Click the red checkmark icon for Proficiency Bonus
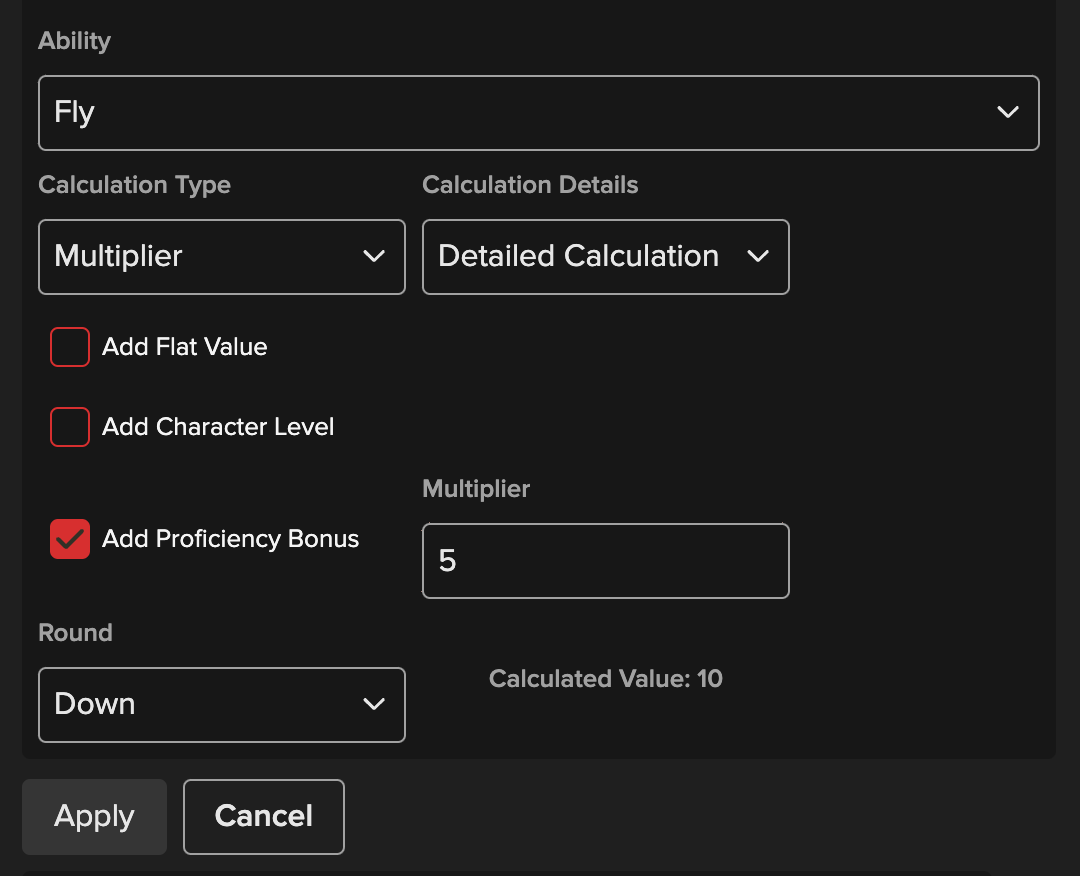1080x876 pixels. (x=70, y=539)
